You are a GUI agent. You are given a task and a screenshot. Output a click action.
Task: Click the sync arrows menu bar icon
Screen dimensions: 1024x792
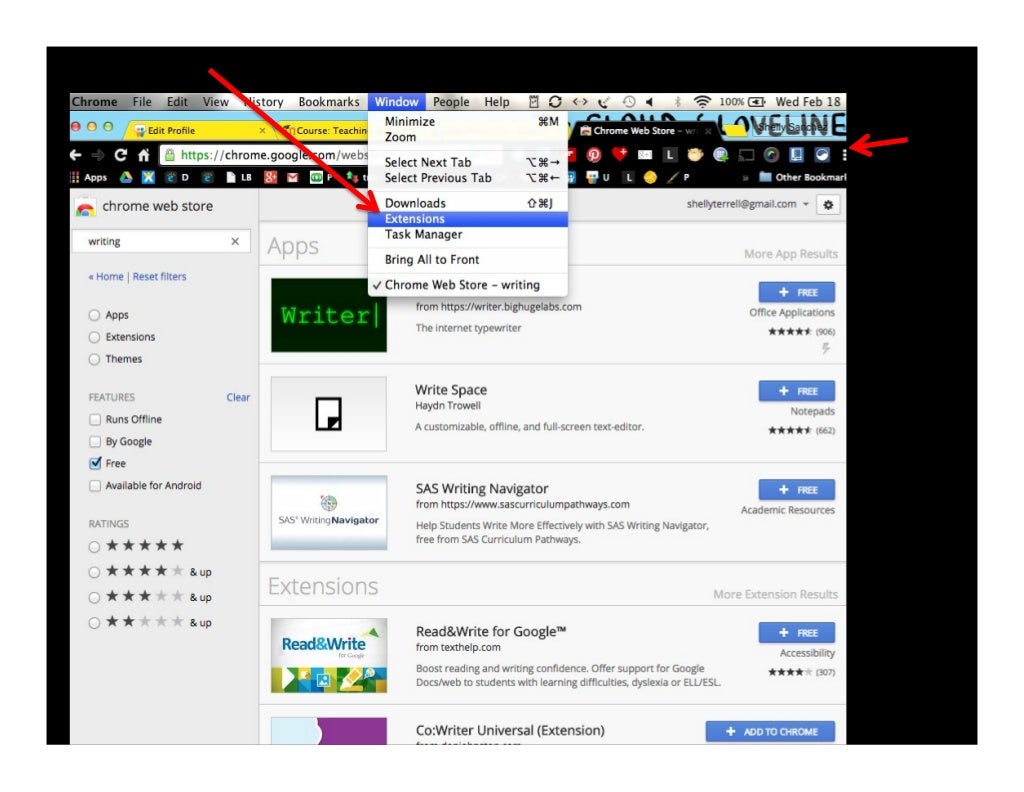point(555,101)
